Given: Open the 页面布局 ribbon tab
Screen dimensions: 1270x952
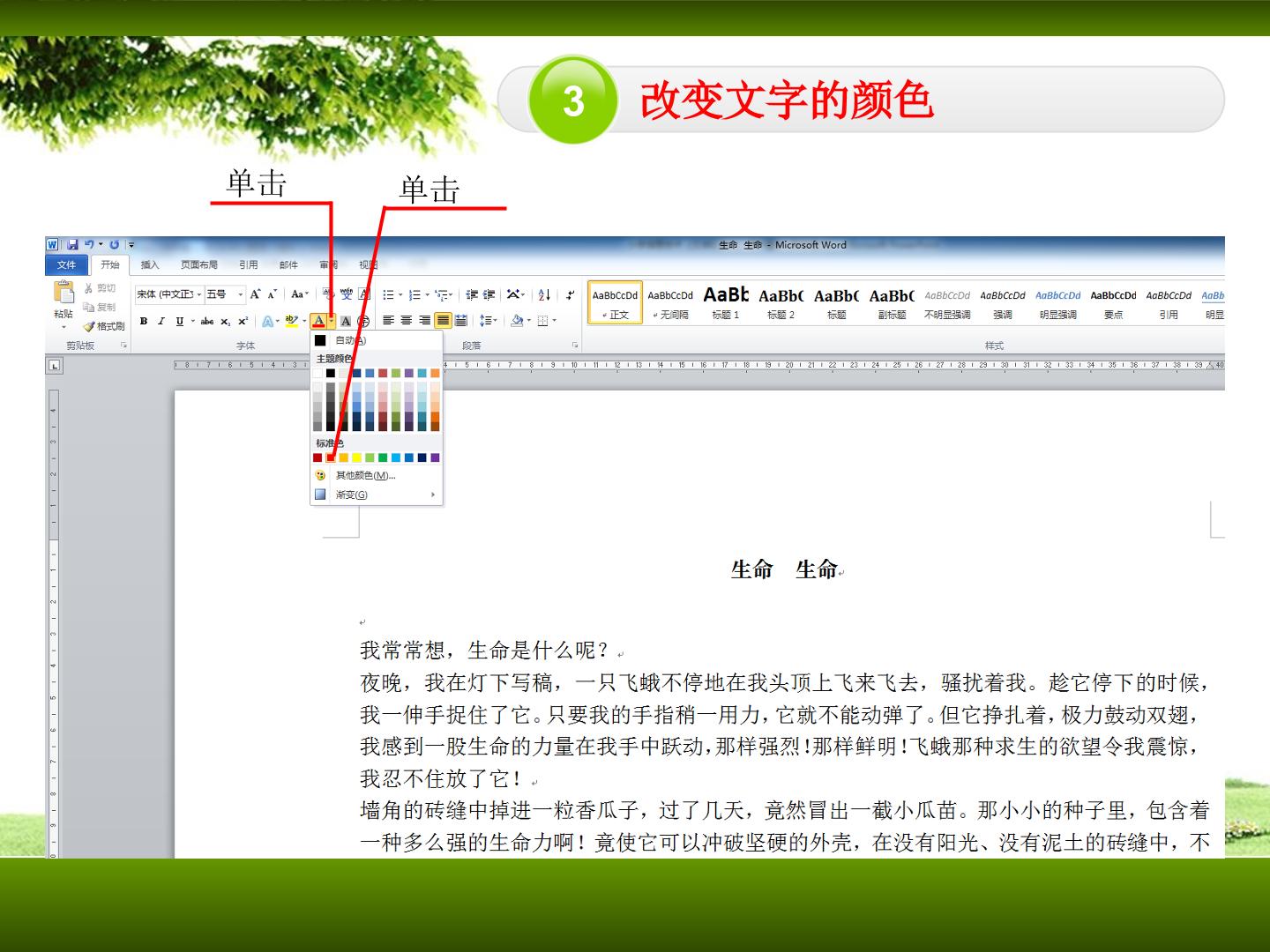Looking at the screenshot, I should click(199, 264).
